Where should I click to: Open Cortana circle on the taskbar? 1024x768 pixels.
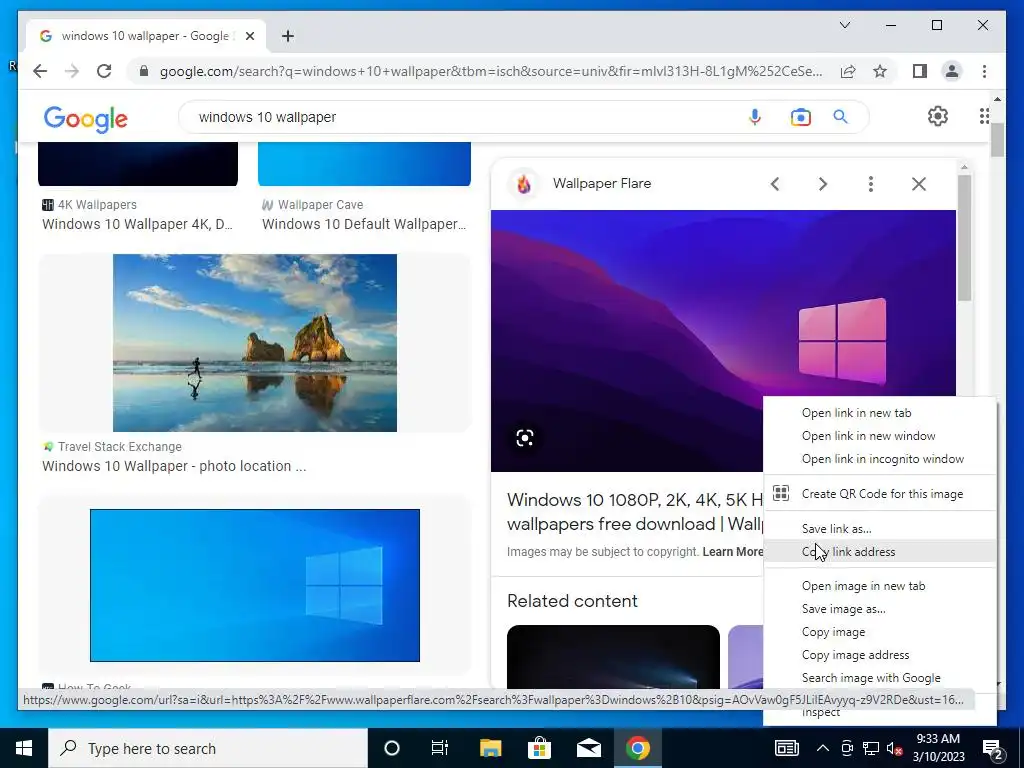coord(392,748)
